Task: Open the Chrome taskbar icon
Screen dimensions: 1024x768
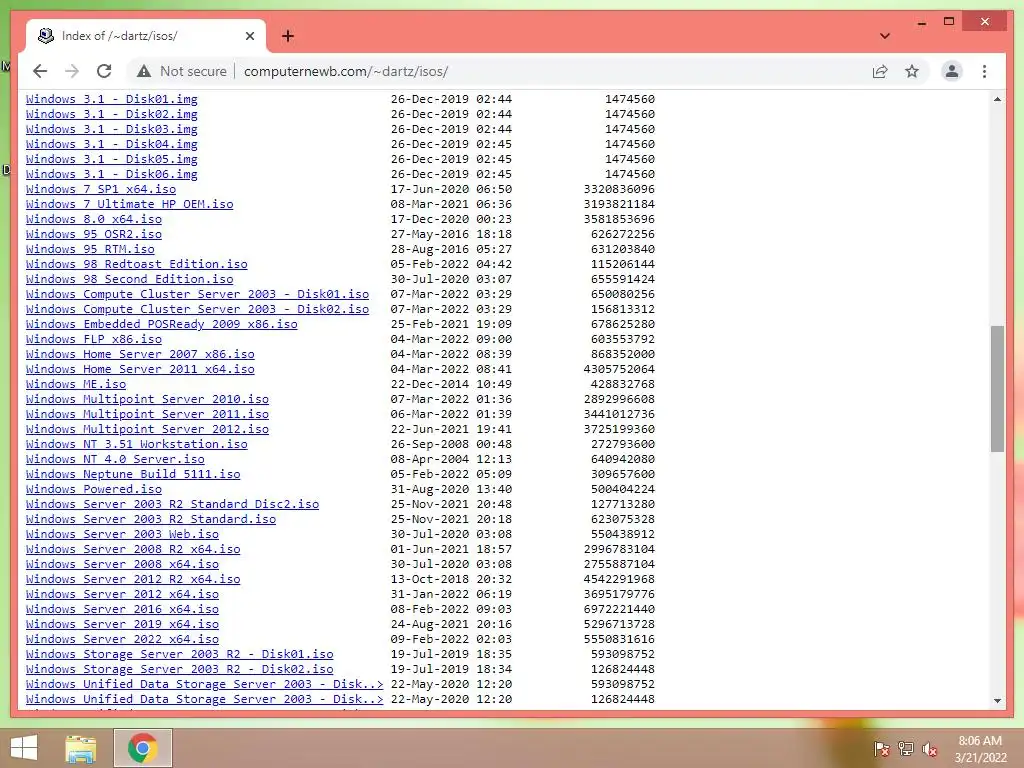Action: (143, 748)
